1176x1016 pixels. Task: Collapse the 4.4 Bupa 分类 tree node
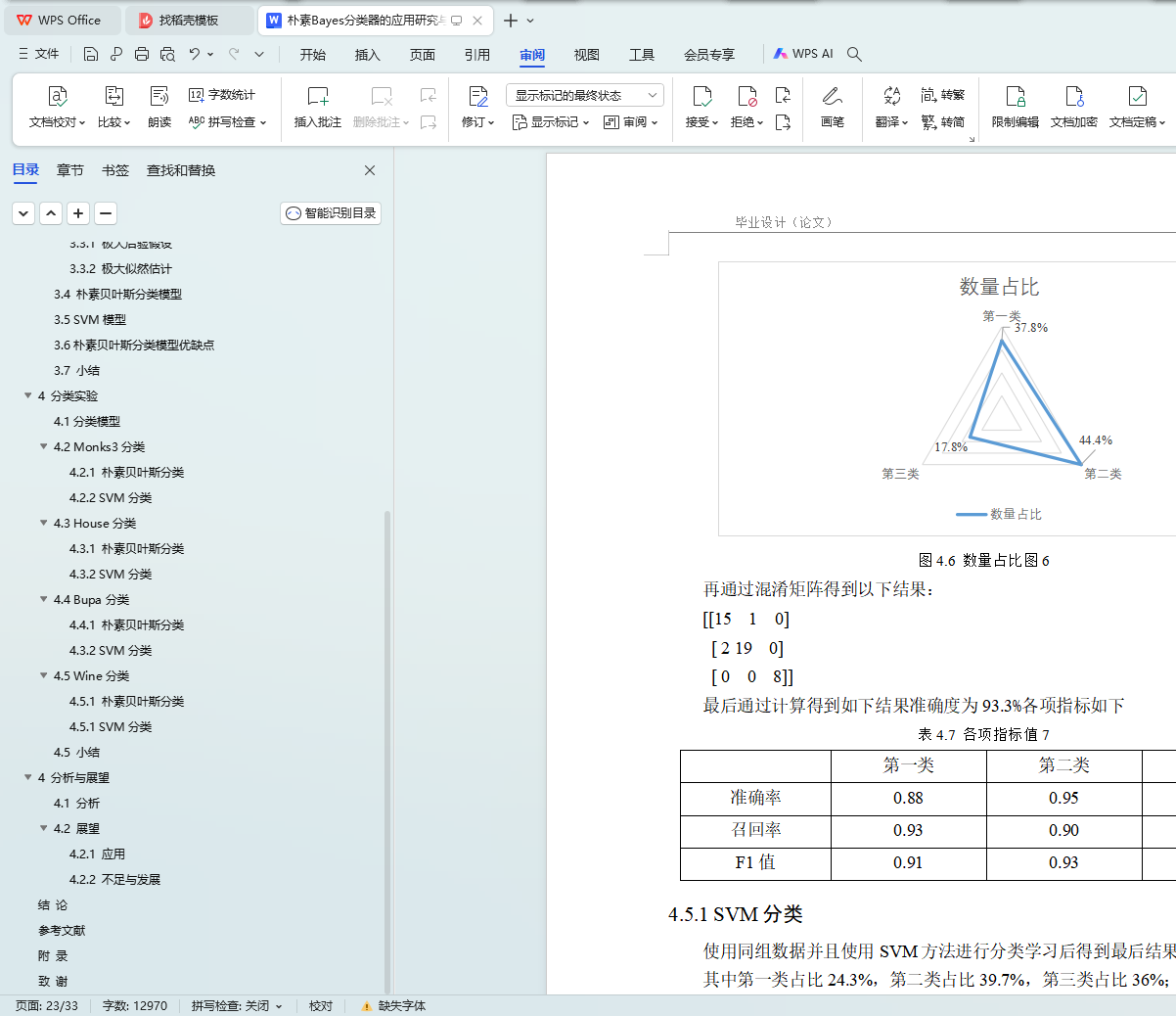(43, 599)
